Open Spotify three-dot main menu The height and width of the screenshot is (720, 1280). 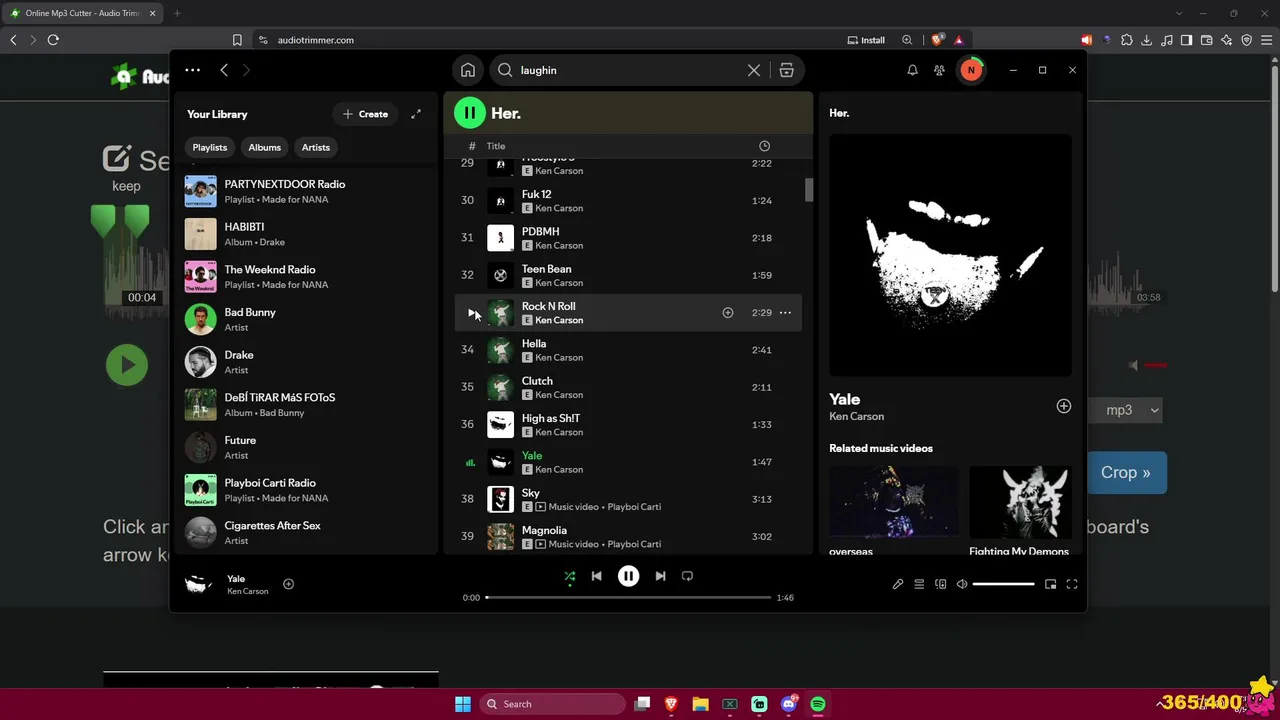[193, 70]
